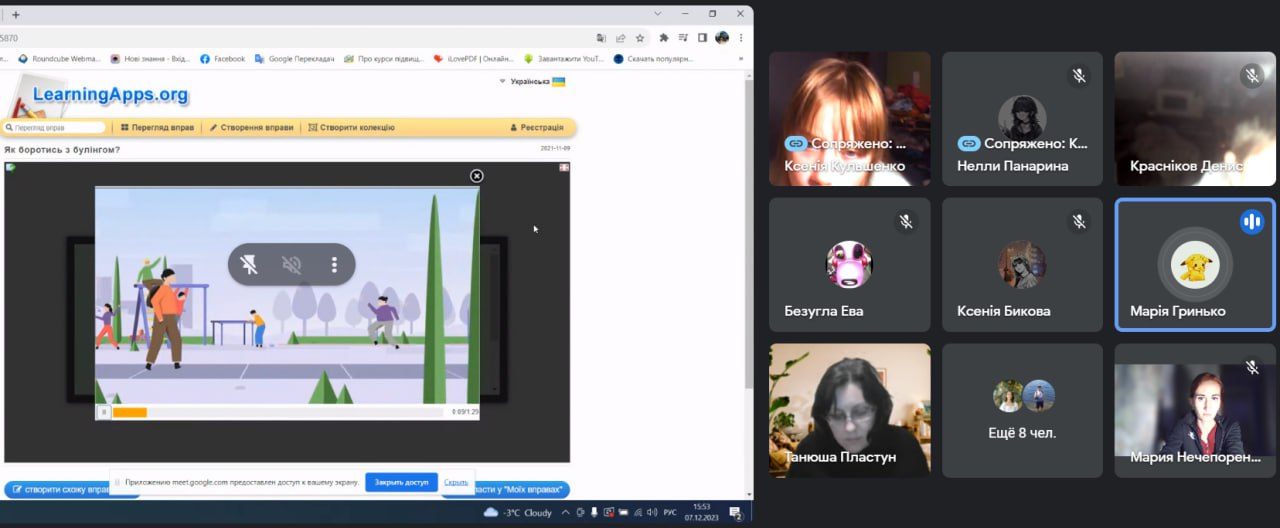
Task: Click the Створити колекцію menu item
Action: (351, 128)
